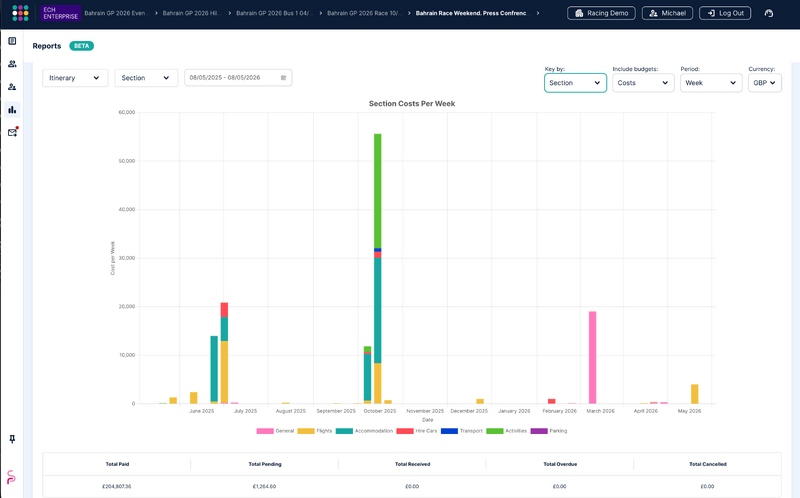The image size is (800, 498).
Task: Click the pin sidebar icon
Action: 12,439
